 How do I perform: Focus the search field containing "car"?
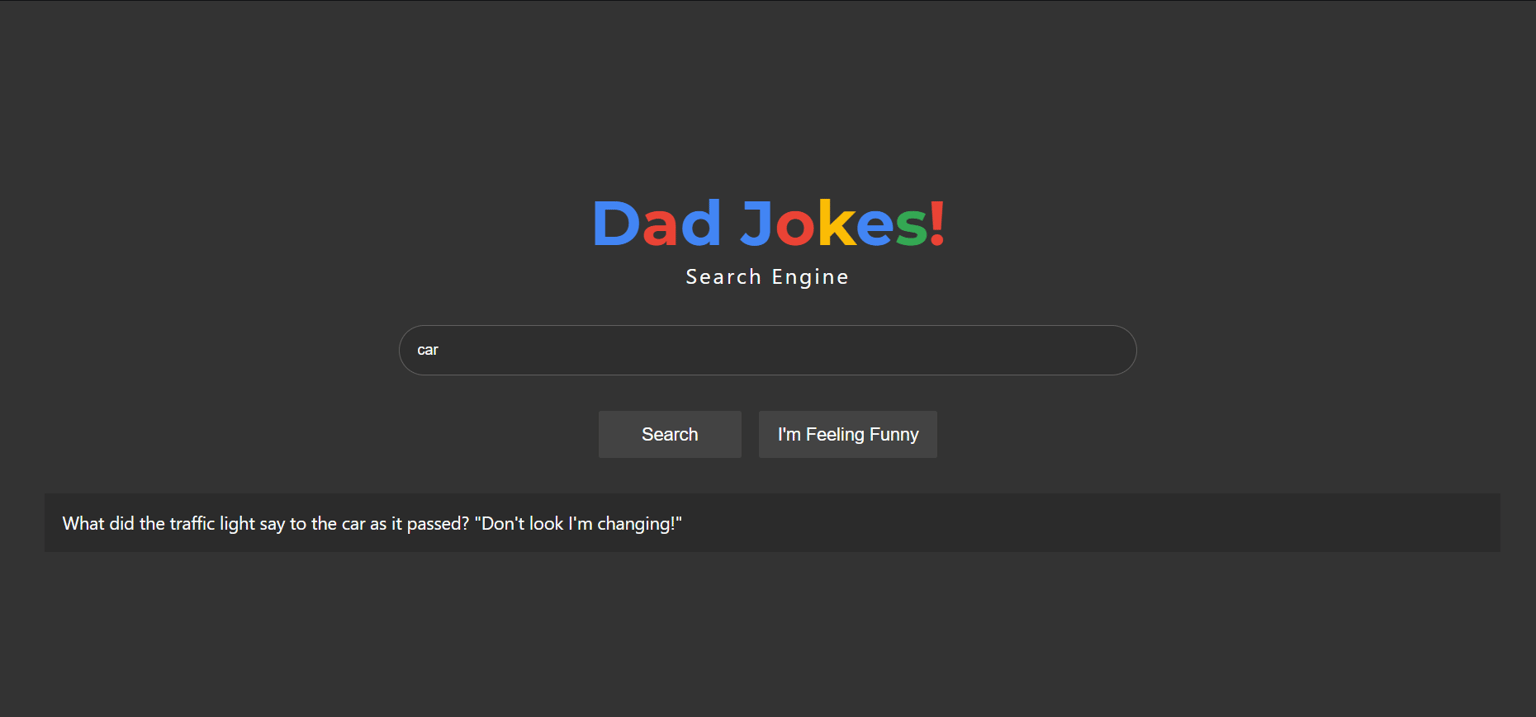click(768, 350)
